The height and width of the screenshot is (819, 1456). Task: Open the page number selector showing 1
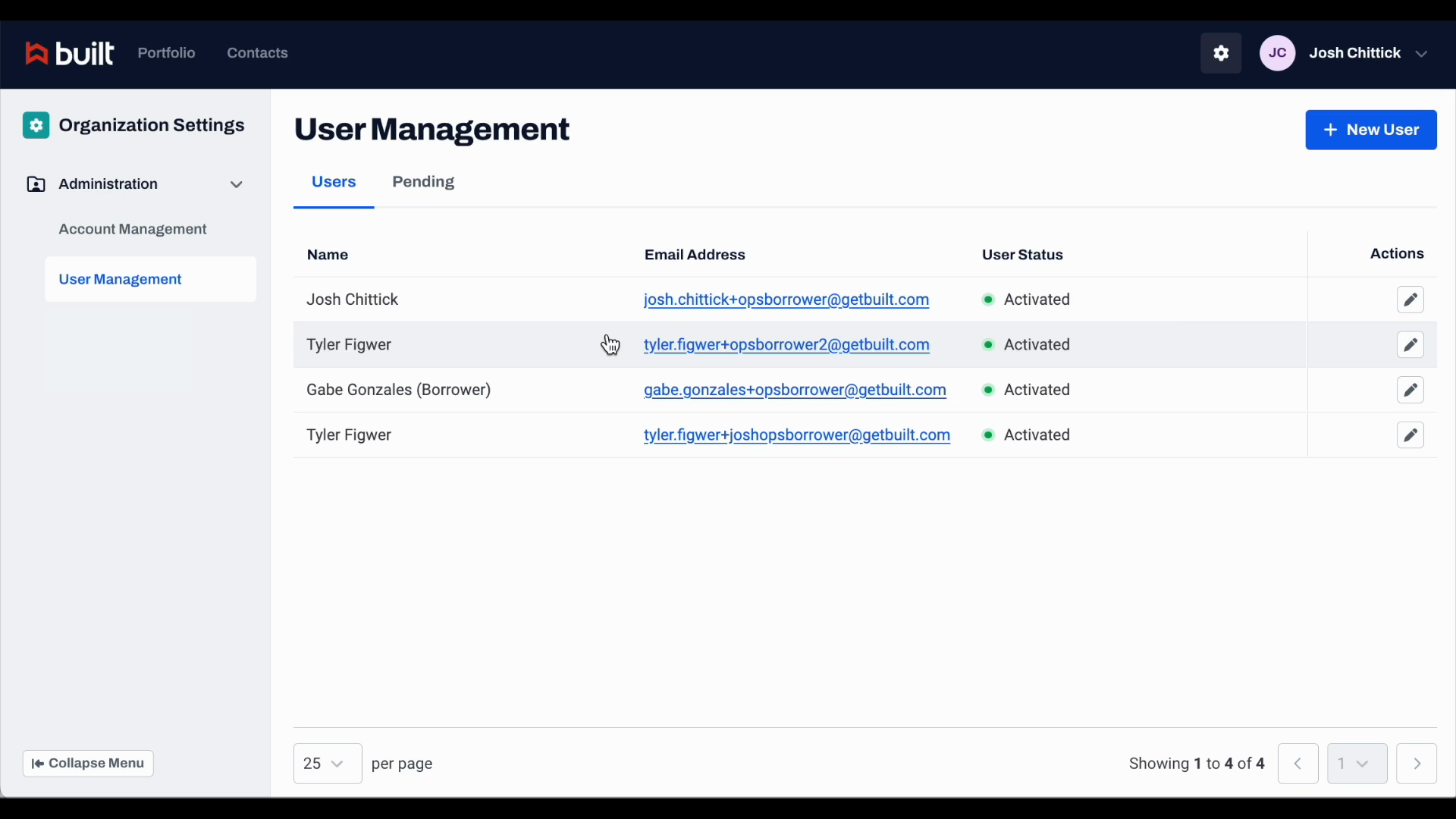pos(1357,764)
